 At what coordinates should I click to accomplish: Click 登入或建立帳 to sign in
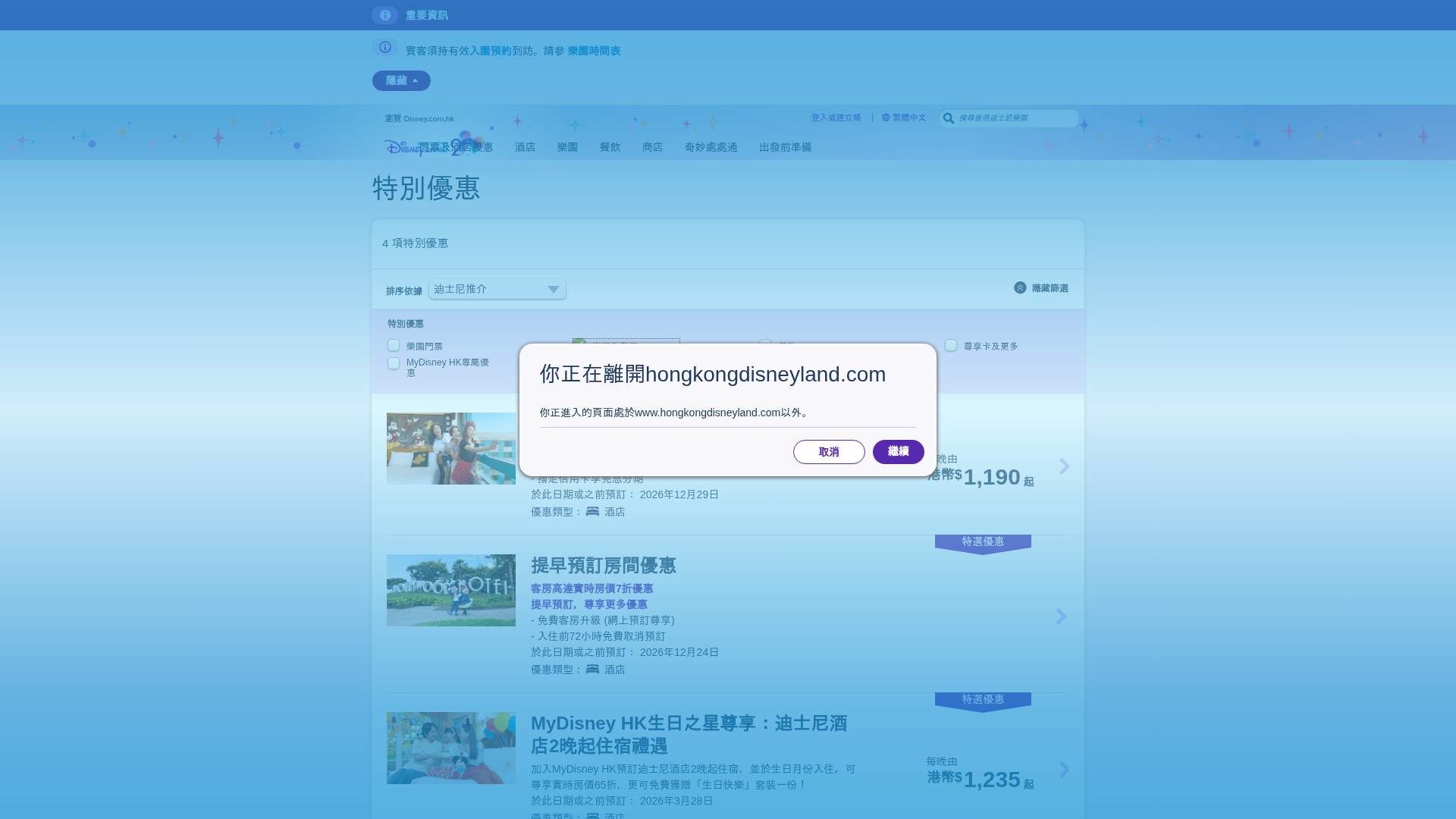(836, 118)
